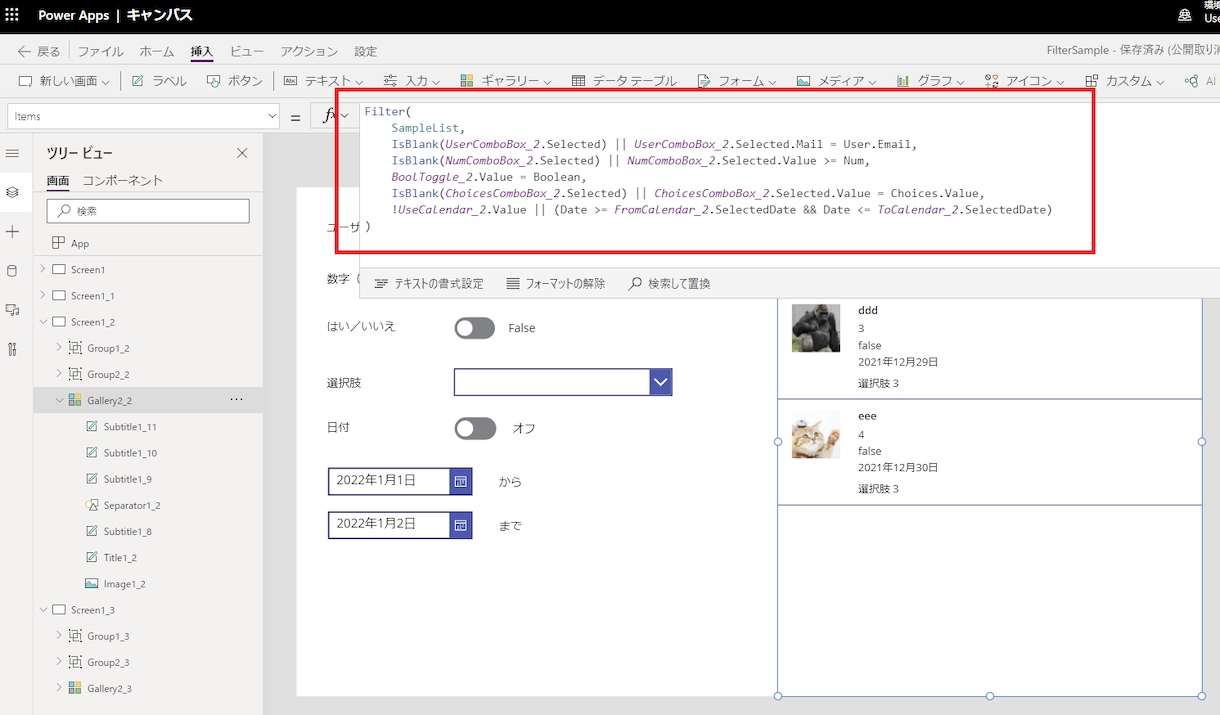Open calendar for 2022年1月2日 date picker

tap(460, 525)
